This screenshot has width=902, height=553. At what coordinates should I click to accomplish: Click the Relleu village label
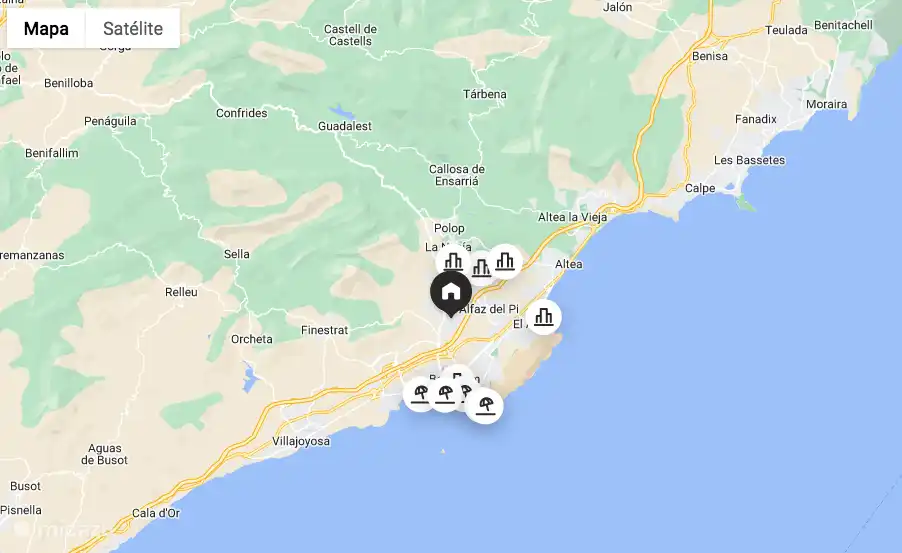pos(181,292)
